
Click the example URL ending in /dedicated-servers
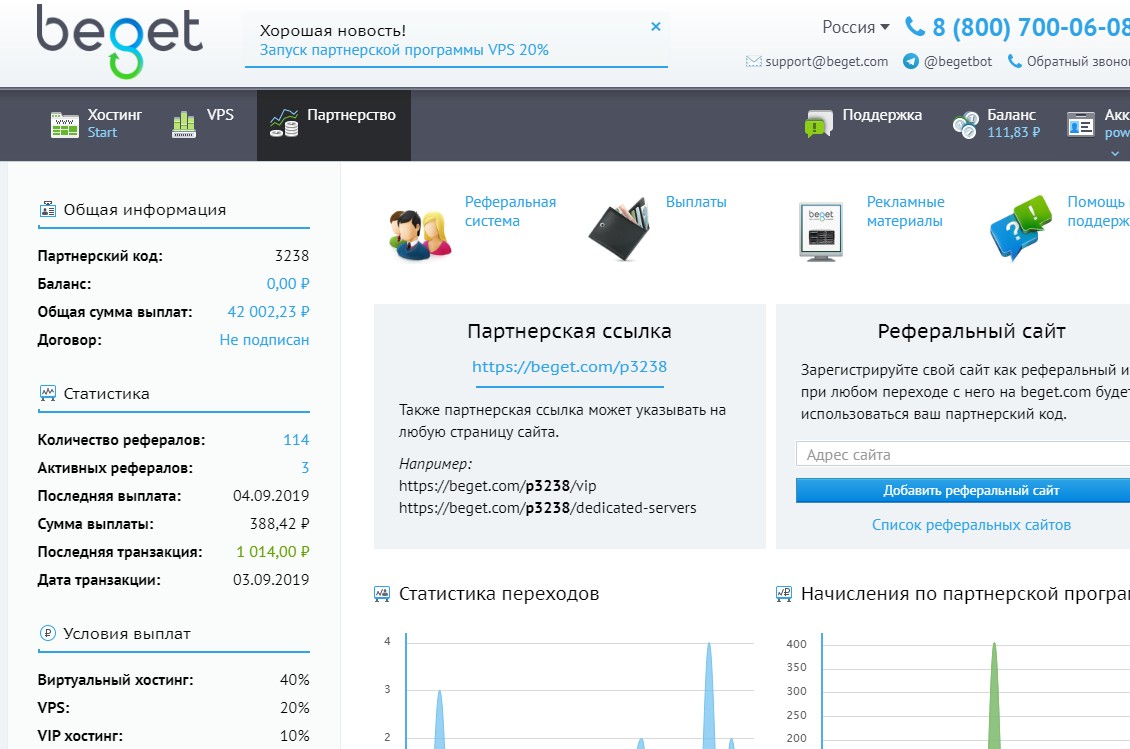pos(548,508)
